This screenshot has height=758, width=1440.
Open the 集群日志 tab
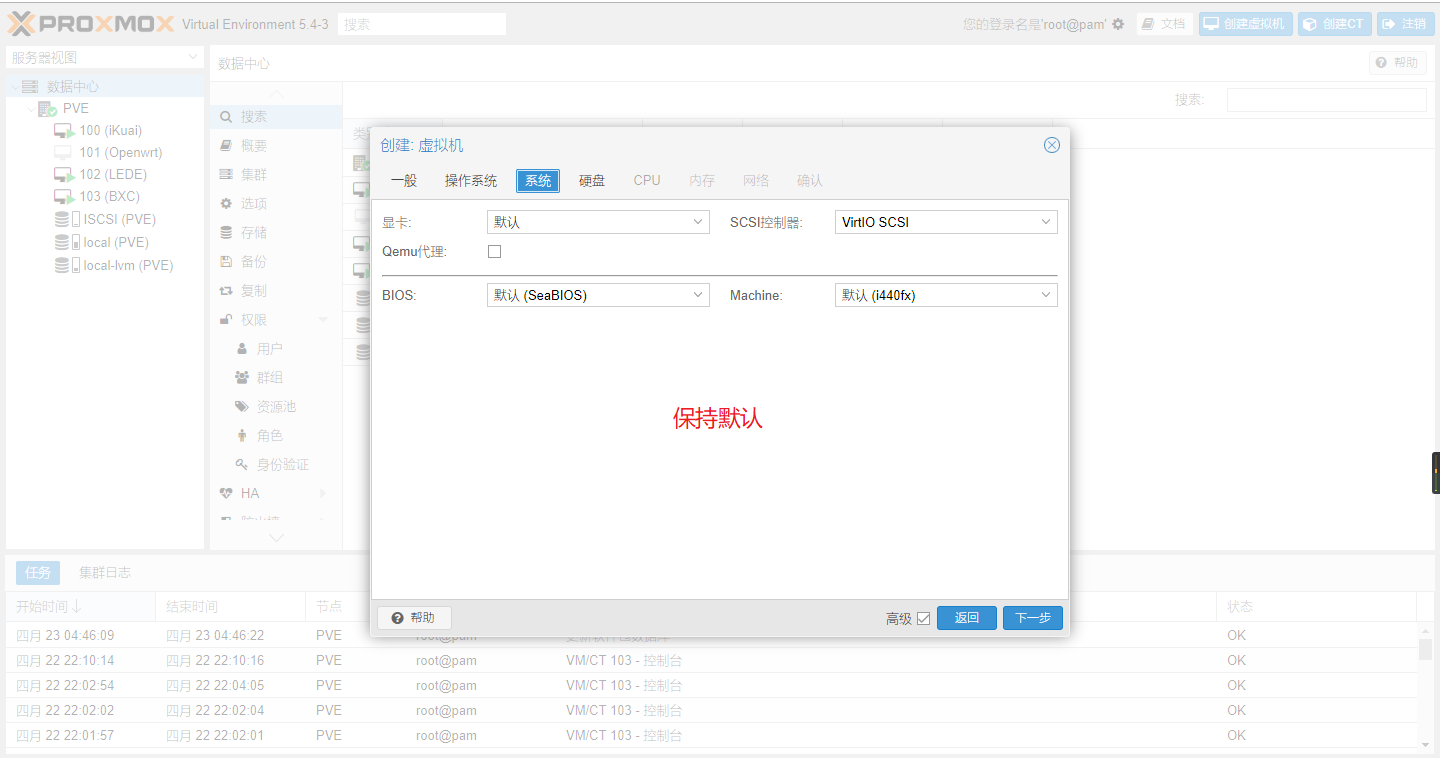105,573
